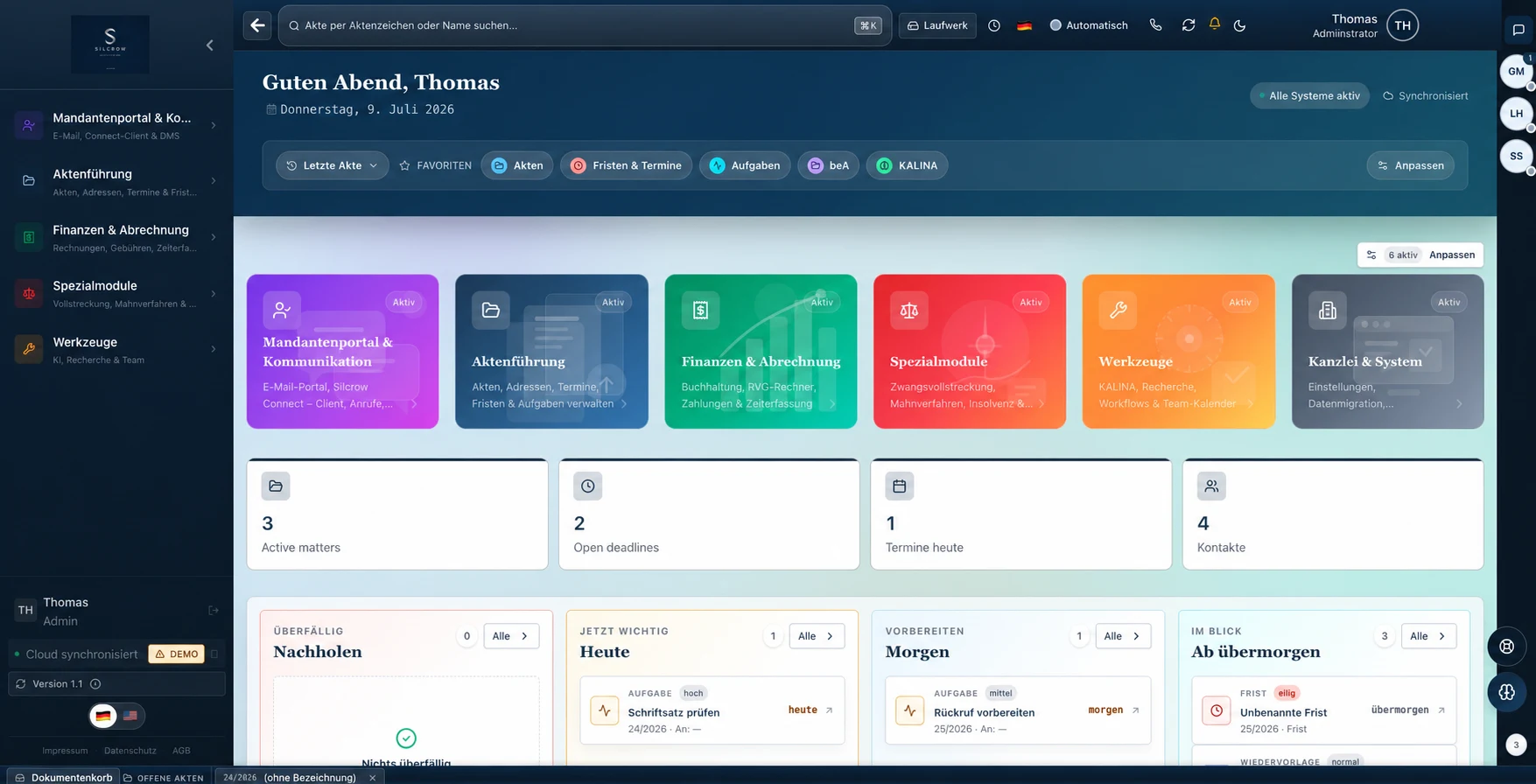Click the sync refresh icon in top bar
Screen dimensions: 1536x784
point(1189,25)
